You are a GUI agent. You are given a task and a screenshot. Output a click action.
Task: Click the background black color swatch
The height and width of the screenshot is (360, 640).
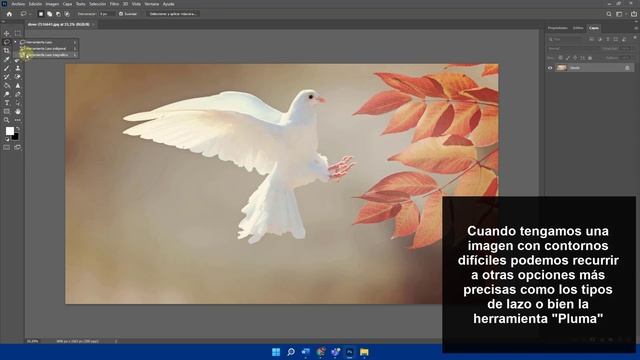click(x=16, y=137)
